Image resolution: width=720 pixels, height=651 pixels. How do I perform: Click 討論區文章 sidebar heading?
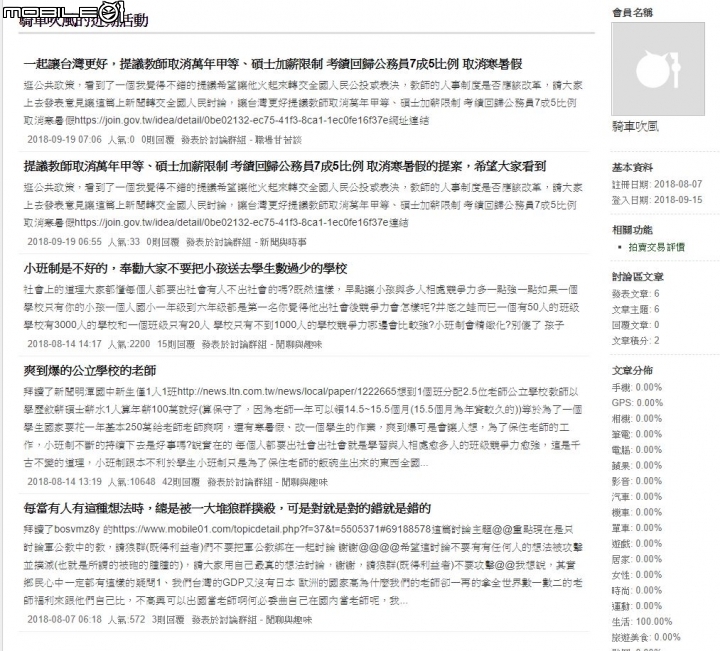[637, 277]
